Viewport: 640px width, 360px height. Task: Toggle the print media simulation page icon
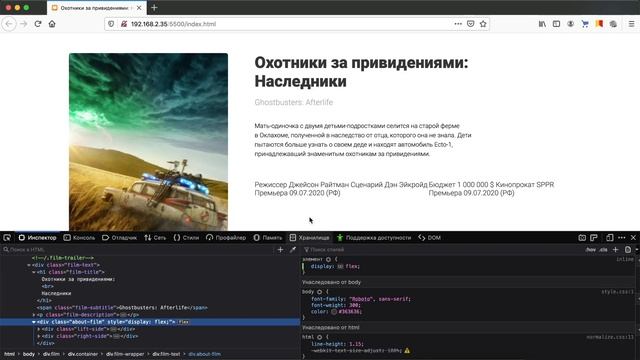[628, 249]
